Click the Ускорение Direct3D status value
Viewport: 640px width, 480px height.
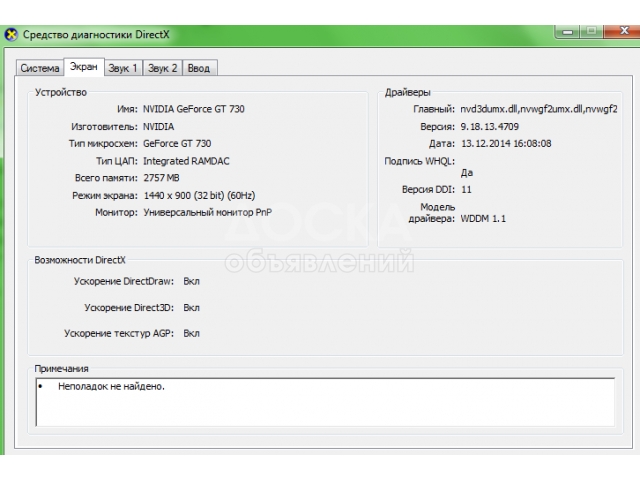[192, 308]
